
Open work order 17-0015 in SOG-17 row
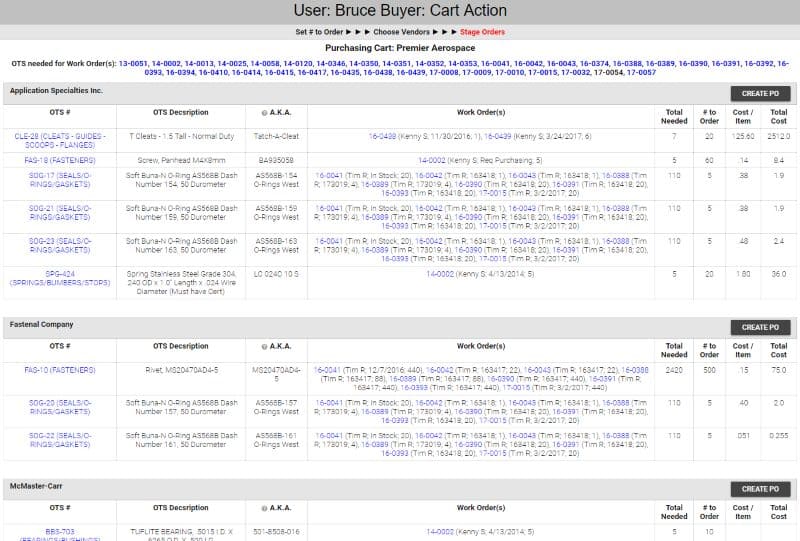(493, 193)
